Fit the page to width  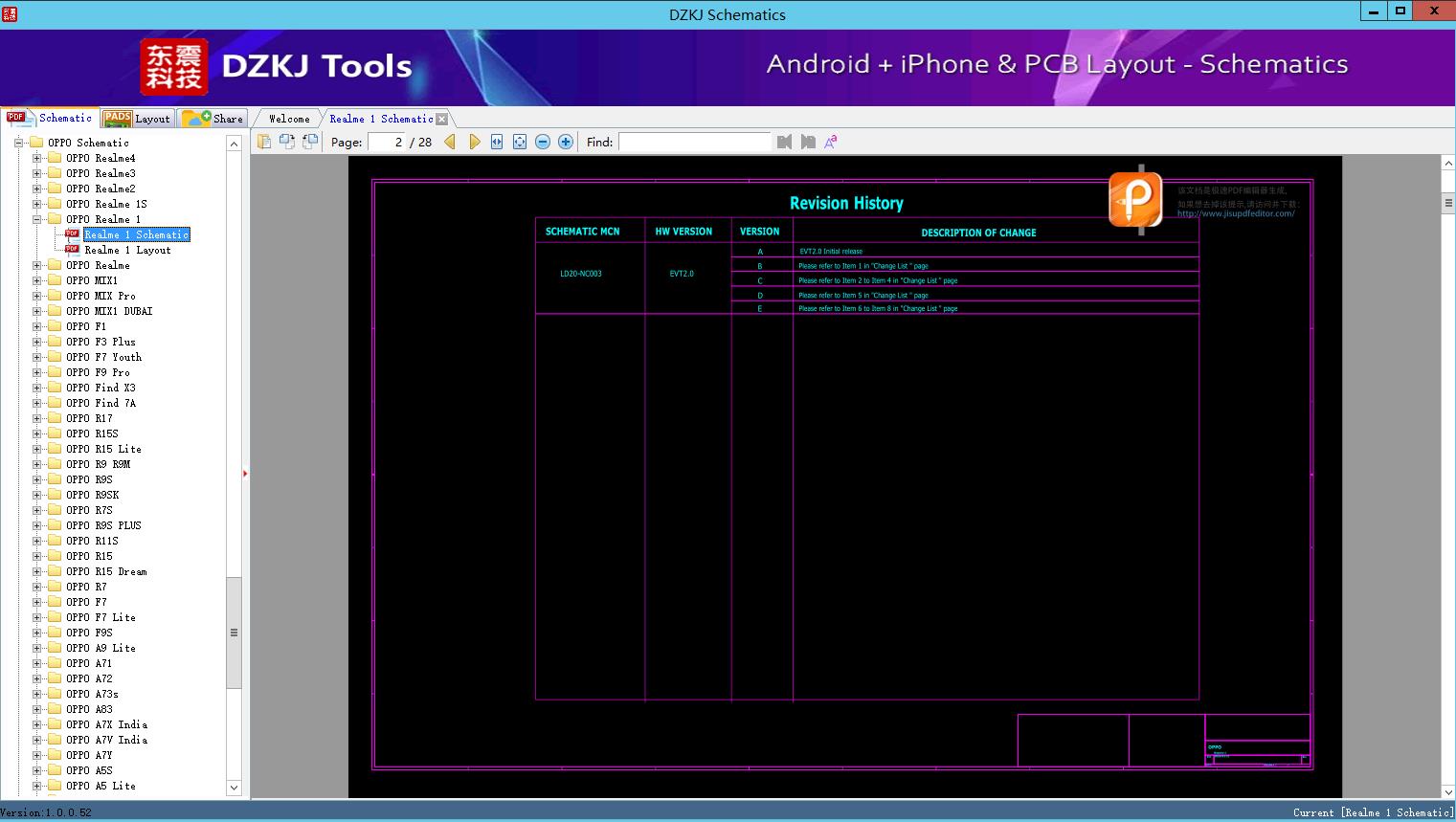coord(497,142)
